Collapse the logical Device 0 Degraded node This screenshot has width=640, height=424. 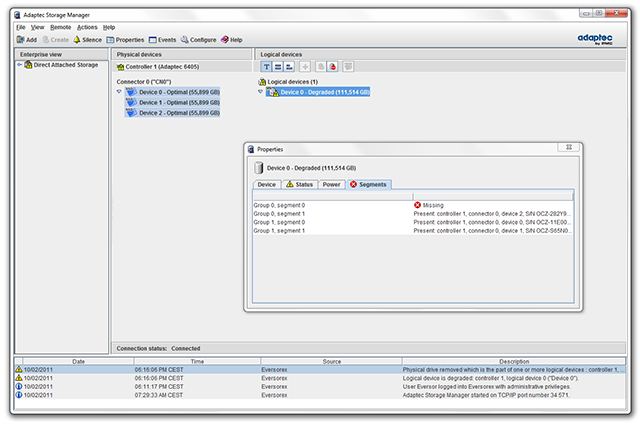260,92
